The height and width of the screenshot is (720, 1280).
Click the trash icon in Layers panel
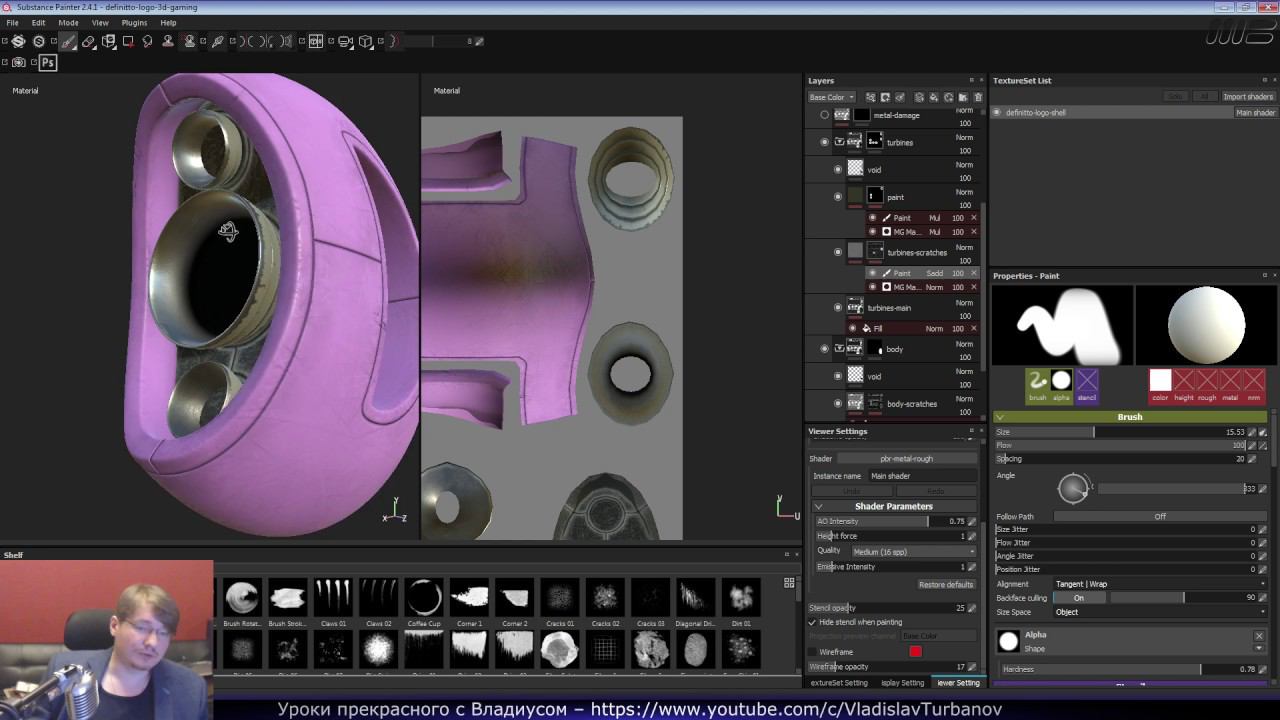[978, 97]
